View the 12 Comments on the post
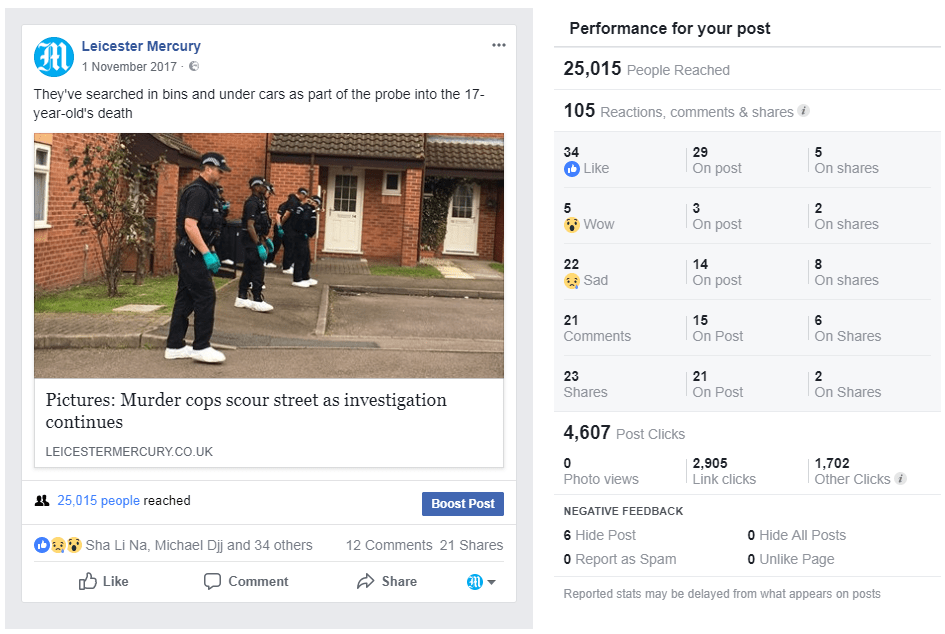Image resolution: width=945 pixels, height=634 pixels. 389,545
